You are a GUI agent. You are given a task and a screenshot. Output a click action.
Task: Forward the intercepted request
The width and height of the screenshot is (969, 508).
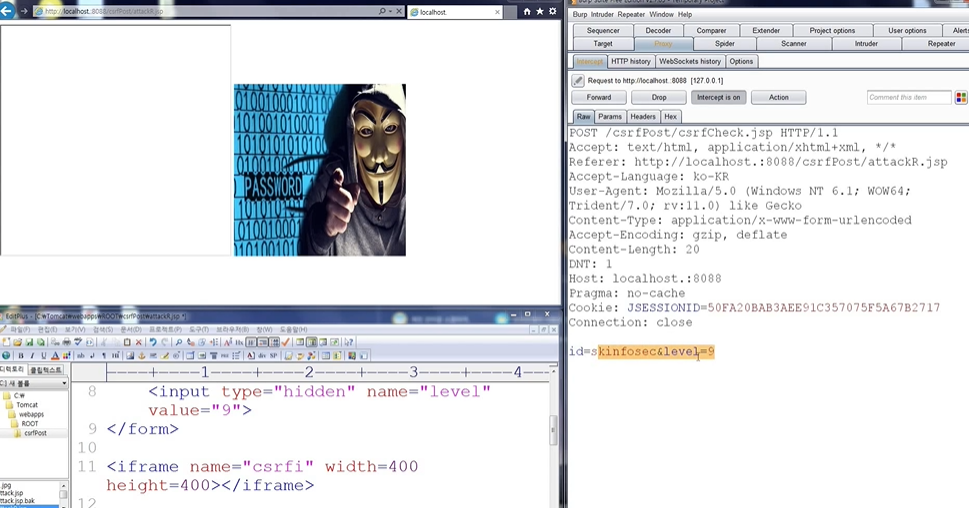pyautogui.click(x=598, y=98)
